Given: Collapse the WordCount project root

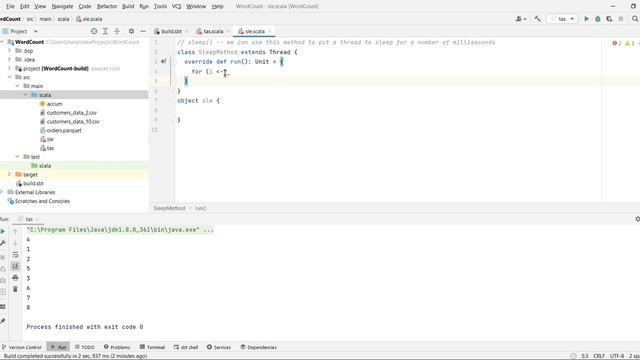Looking at the screenshot, I should tap(2, 42).
